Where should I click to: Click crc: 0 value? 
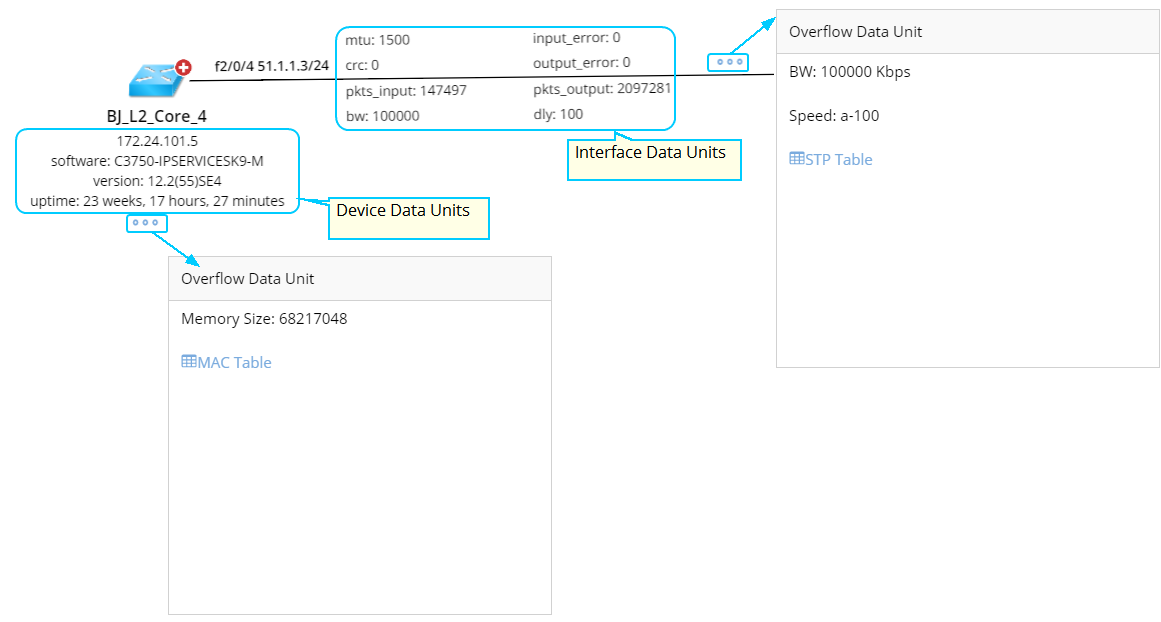362,65
